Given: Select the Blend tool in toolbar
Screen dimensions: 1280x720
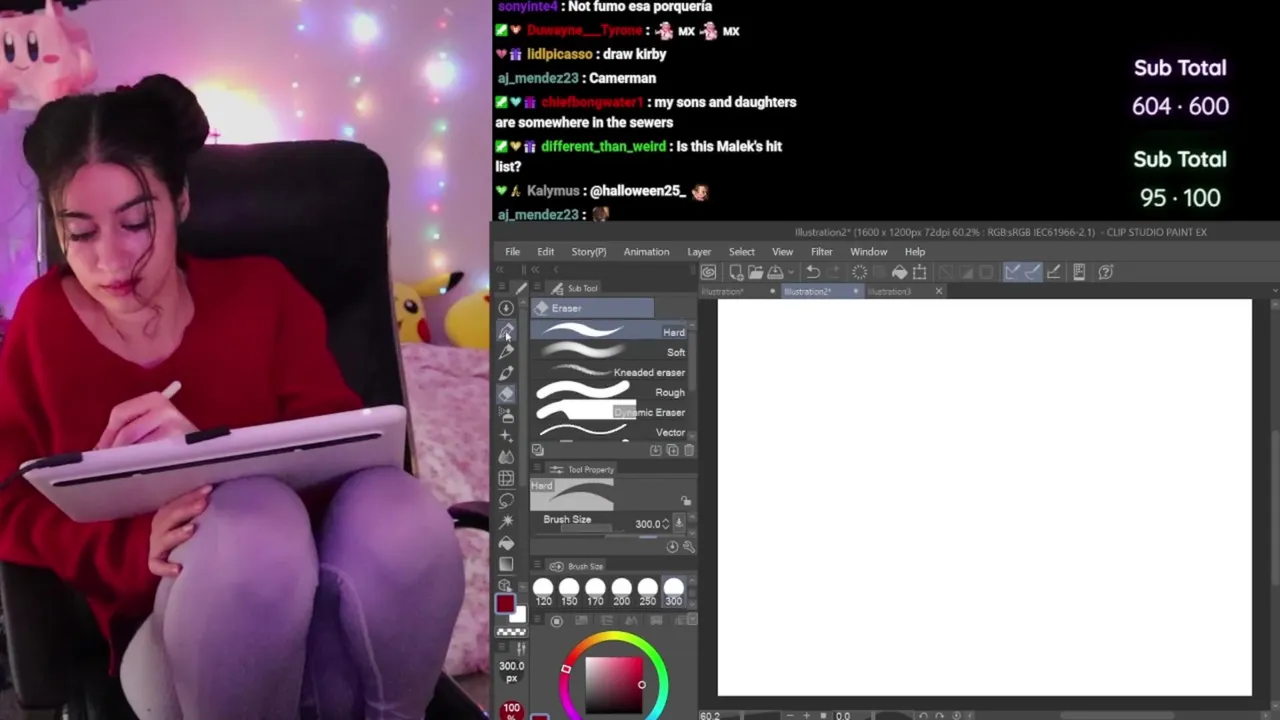Looking at the screenshot, I should [x=506, y=457].
